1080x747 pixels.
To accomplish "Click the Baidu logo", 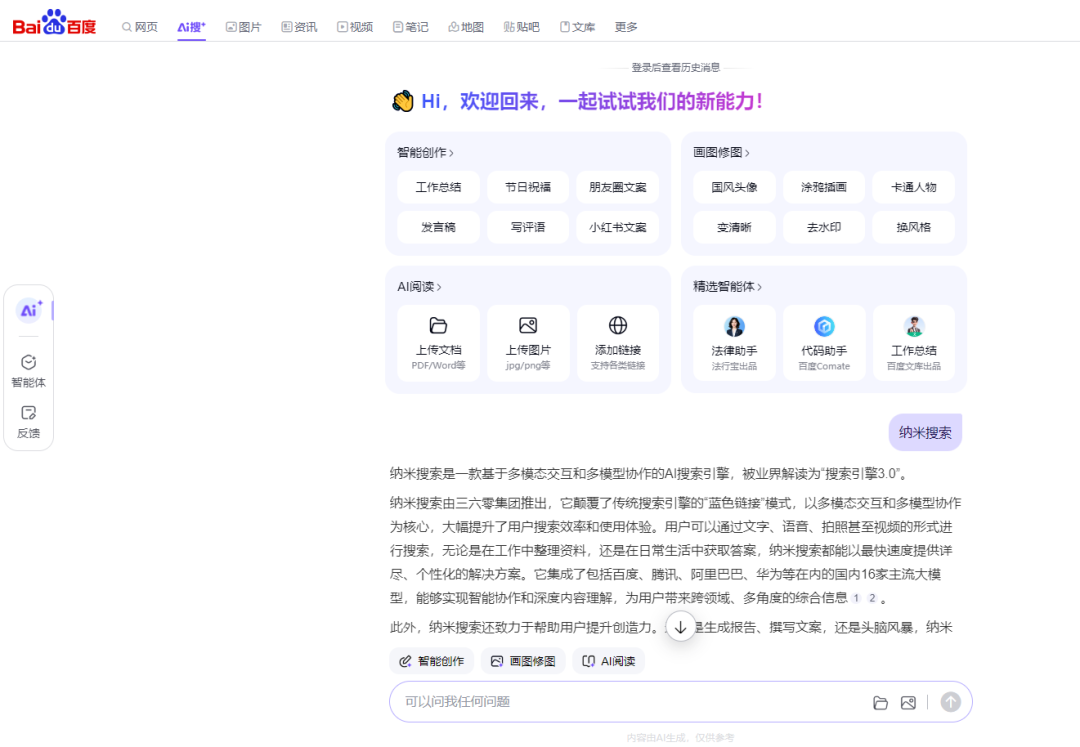I will (x=54, y=23).
